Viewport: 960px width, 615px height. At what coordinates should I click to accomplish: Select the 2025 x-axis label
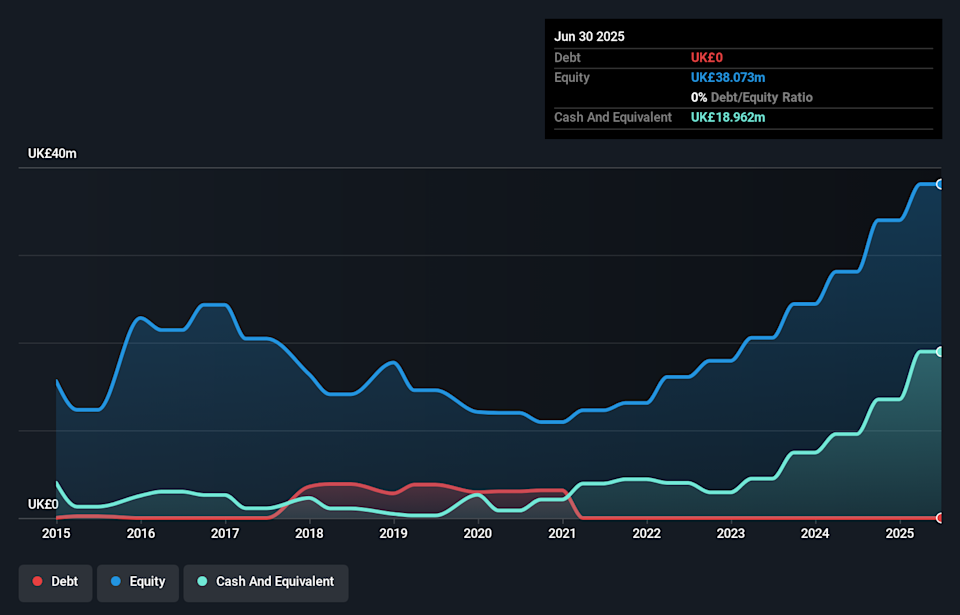pyautogui.click(x=899, y=534)
